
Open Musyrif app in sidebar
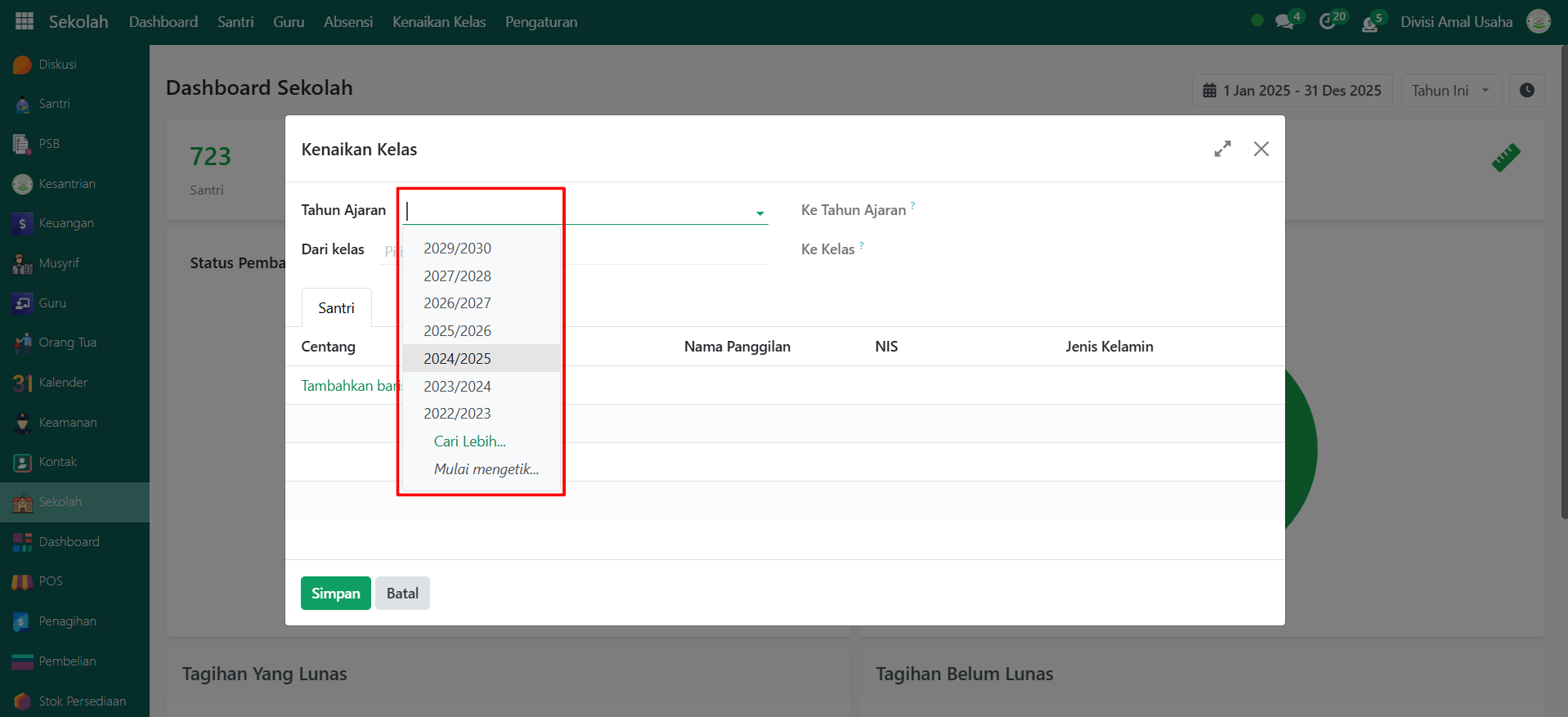[59, 263]
